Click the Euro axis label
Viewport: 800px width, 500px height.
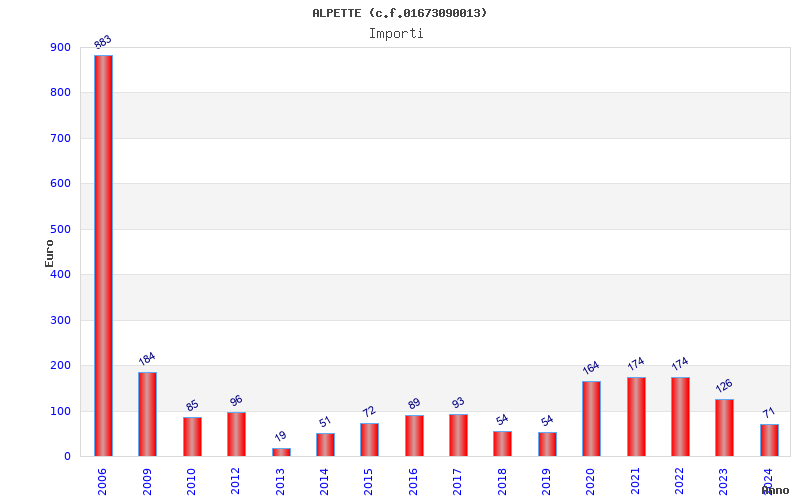pyautogui.click(x=49, y=253)
